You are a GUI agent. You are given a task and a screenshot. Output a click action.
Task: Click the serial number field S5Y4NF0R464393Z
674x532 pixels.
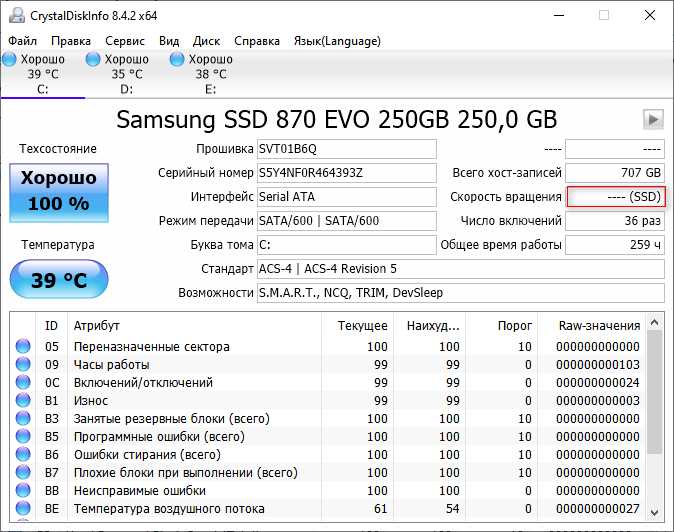346,173
